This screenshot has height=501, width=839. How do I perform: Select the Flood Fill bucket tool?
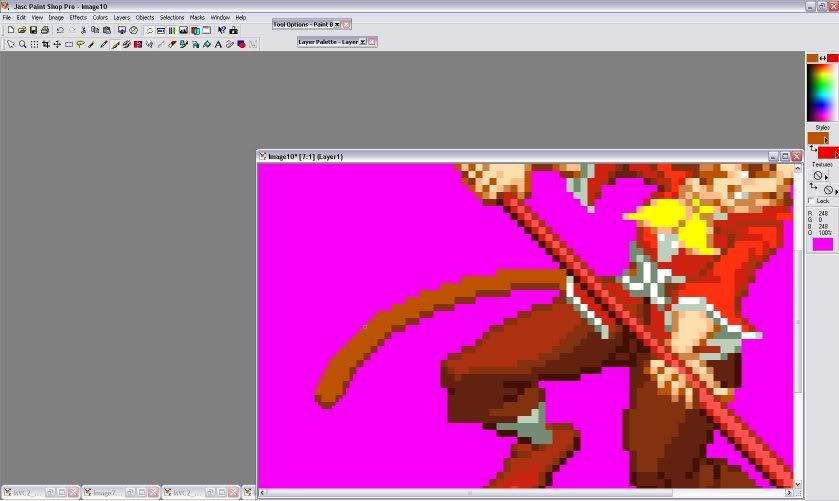pos(207,44)
